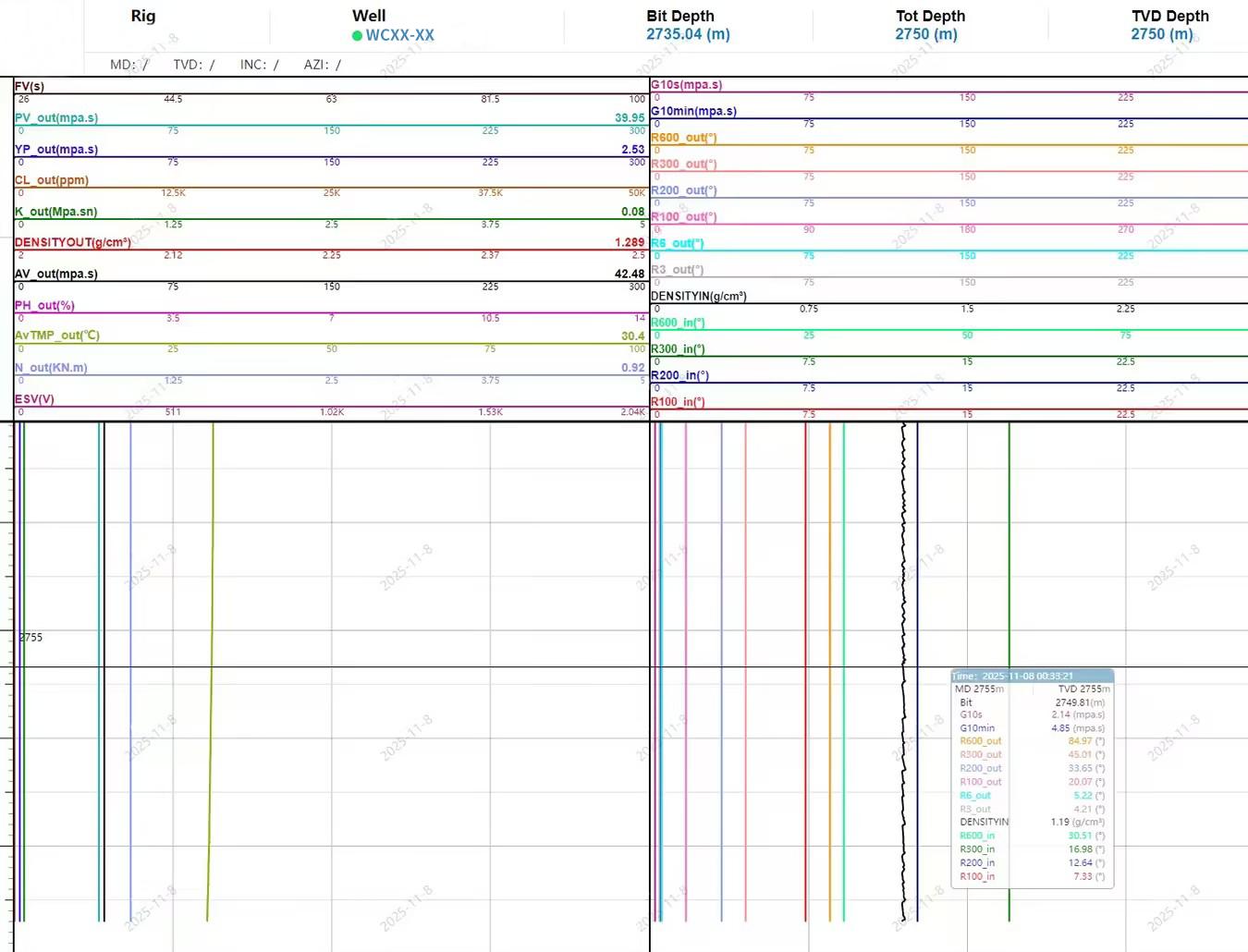Click the ESV(V) track header
The width and height of the screenshot is (1248, 952).
(x=34, y=399)
